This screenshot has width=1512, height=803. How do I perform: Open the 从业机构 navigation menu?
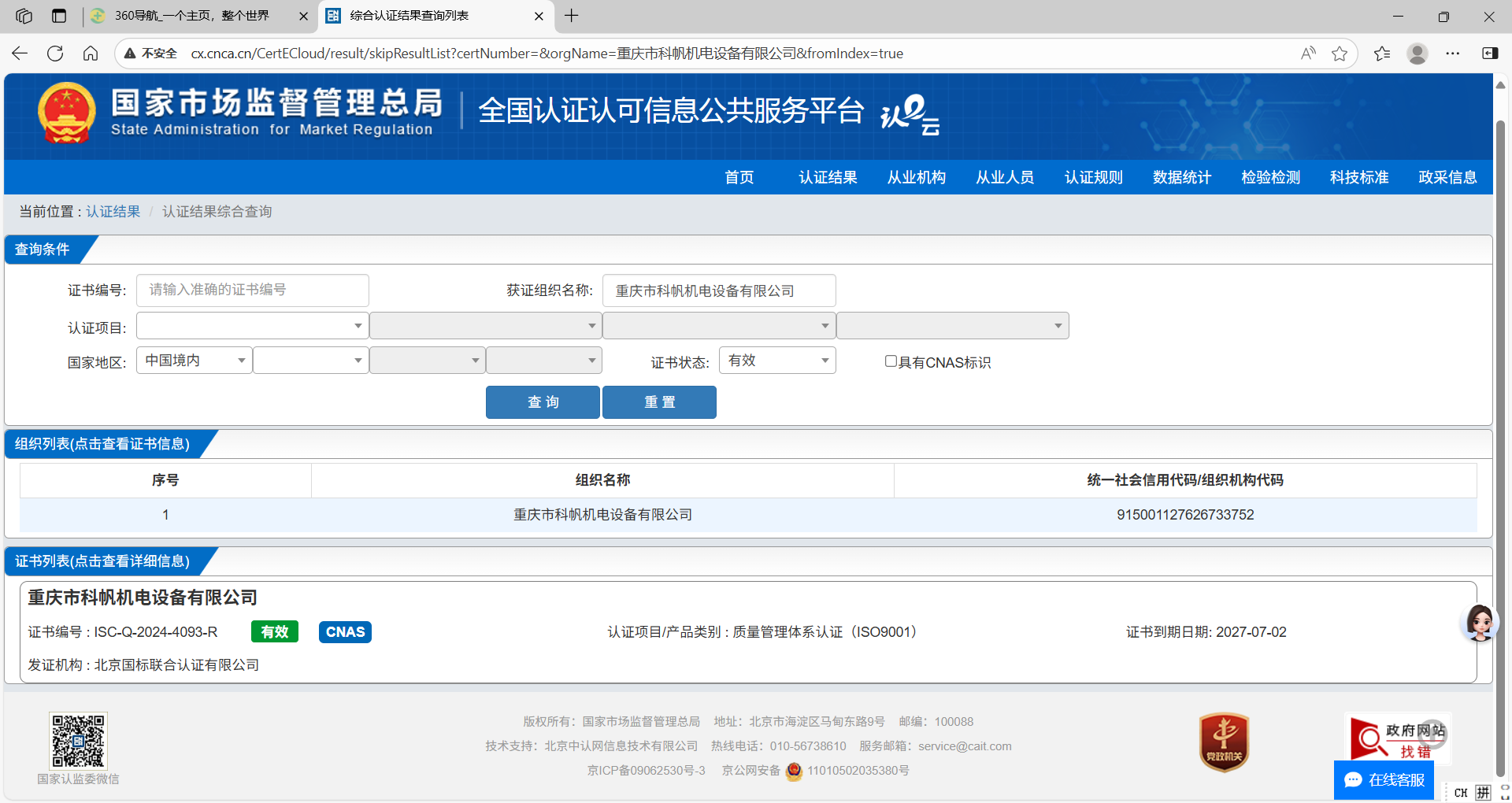(916, 178)
